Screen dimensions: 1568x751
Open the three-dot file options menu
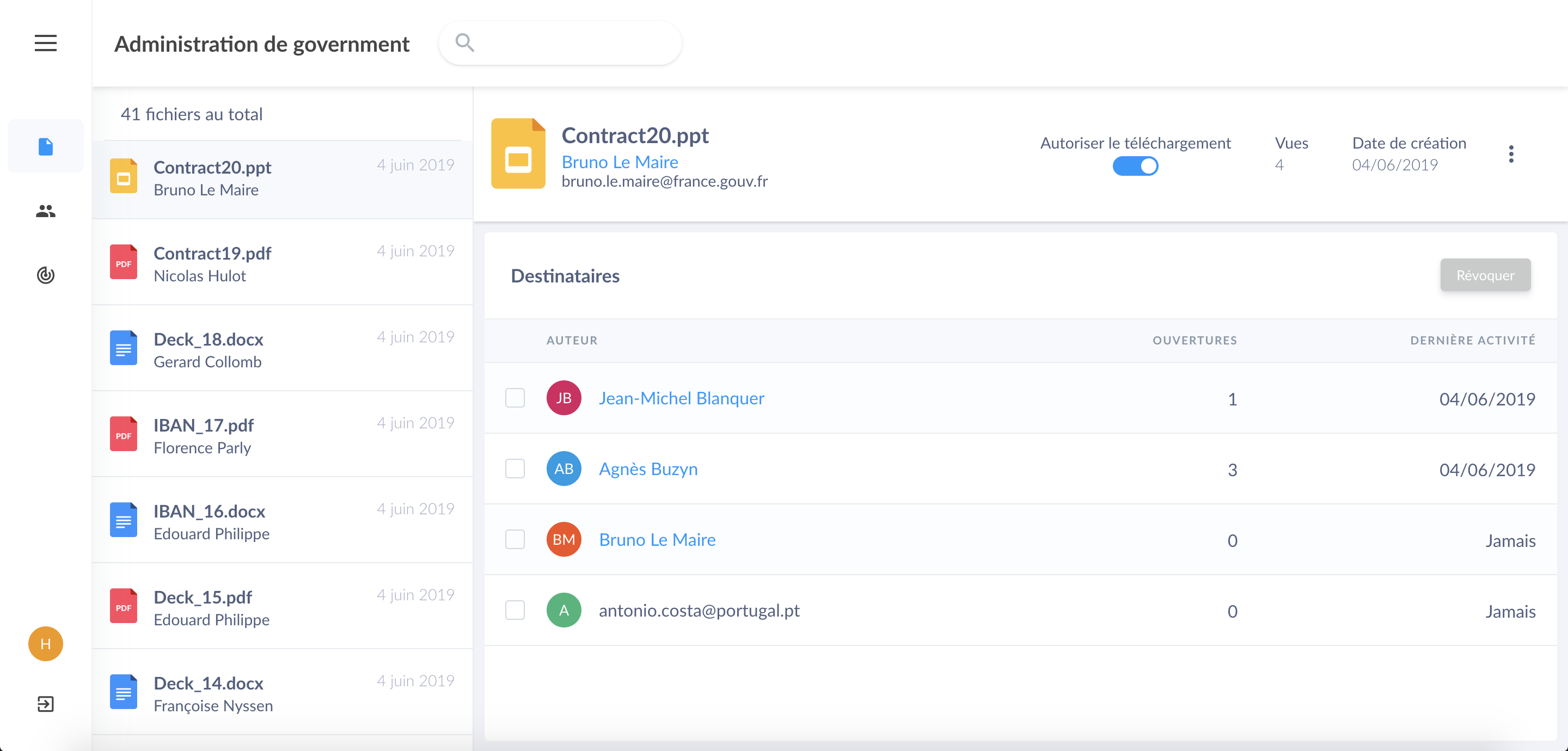pos(1510,154)
